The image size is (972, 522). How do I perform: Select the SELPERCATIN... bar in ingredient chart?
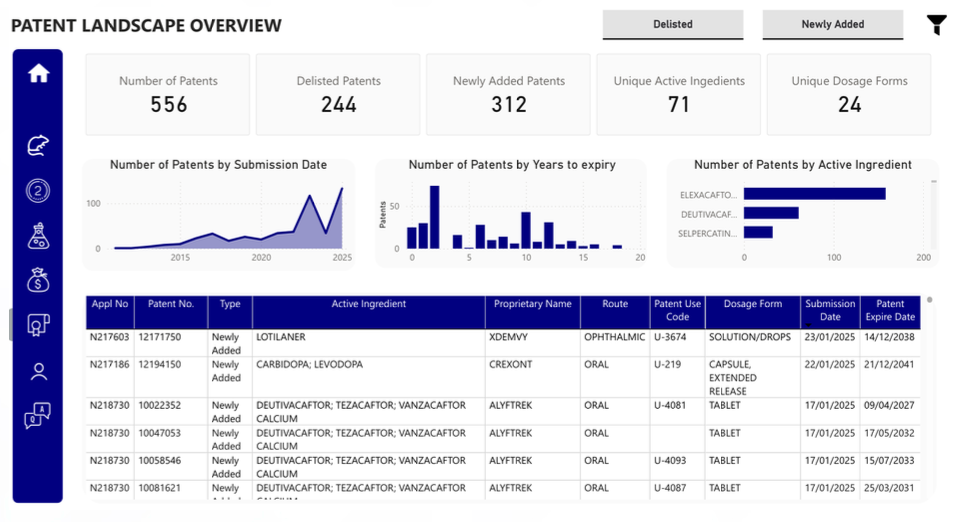pos(758,232)
